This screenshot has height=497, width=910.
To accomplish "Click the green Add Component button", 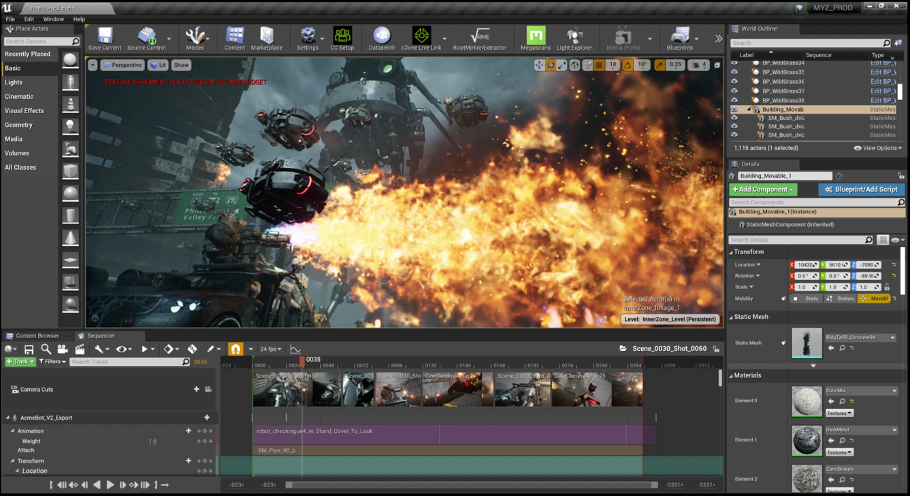I will click(x=763, y=189).
